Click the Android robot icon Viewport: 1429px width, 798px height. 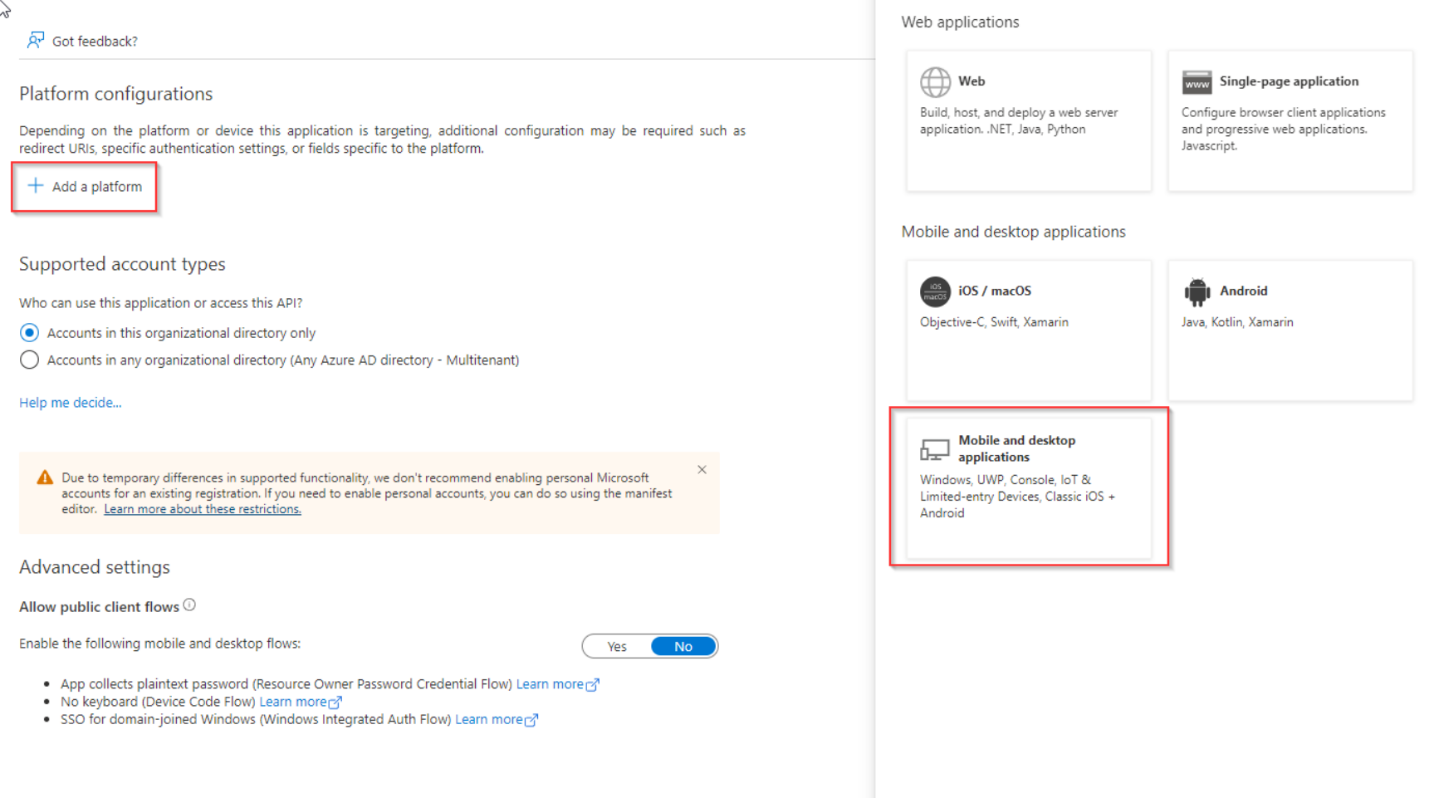pyautogui.click(x=1196, y=291)
